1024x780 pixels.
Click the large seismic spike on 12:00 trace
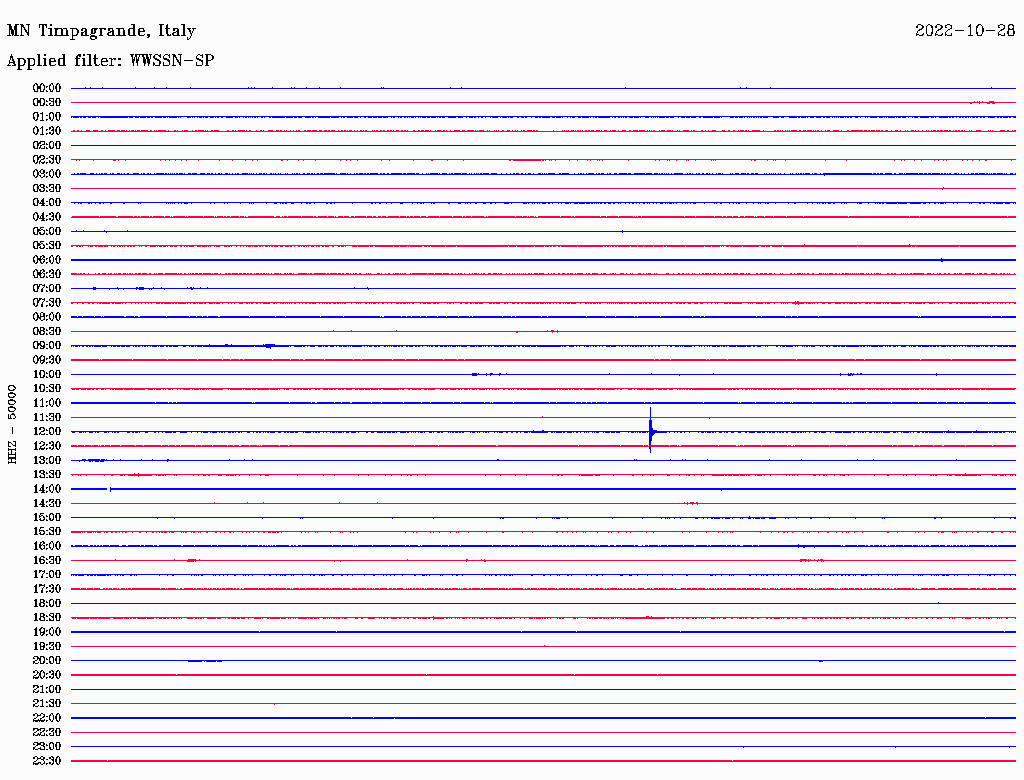pos(650,431)
